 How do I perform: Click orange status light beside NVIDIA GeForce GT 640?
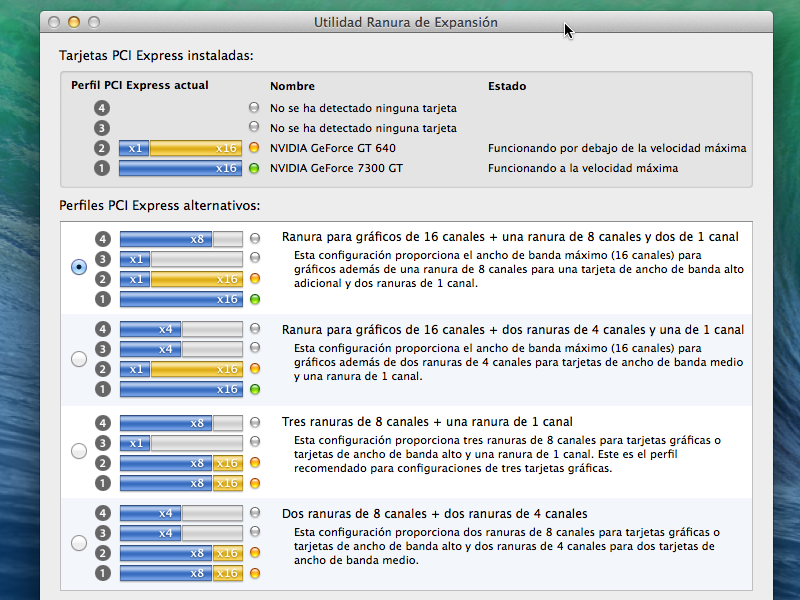coord(254,147)
